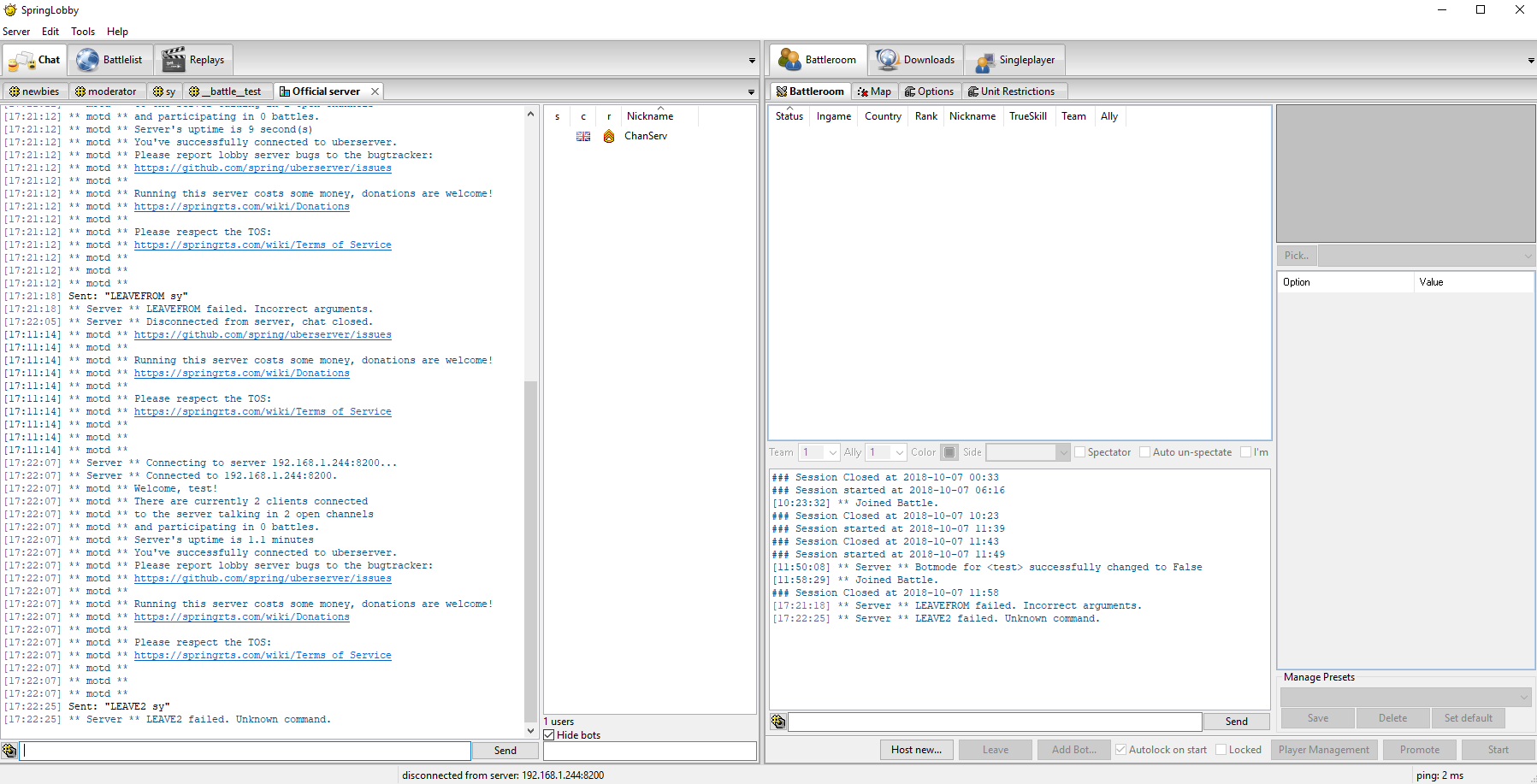1537x784 pixels.
Task: Switch to the moderator chat tab
Action: [106, 91]
